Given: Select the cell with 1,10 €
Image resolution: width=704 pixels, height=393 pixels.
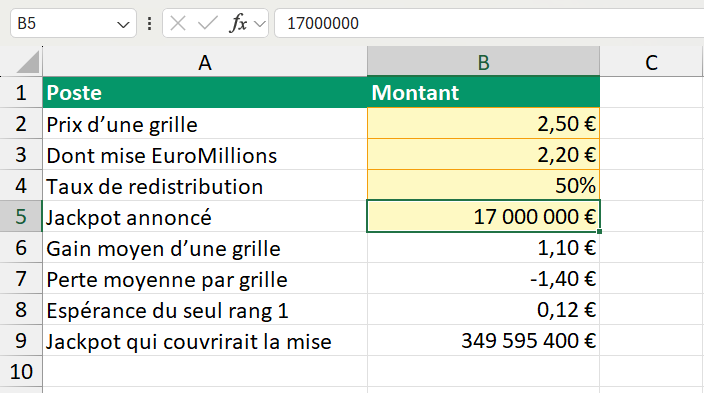Looking at the screenshot, I should (484, 247).
